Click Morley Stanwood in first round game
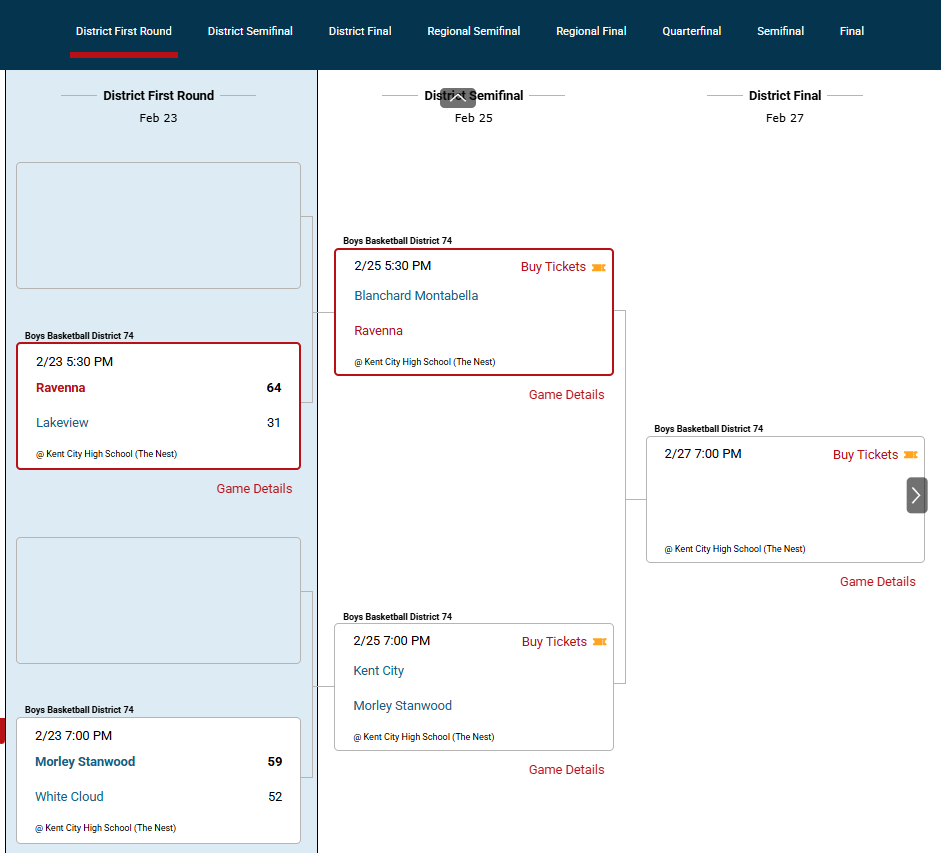This screenshot has height=853, width=941. 85,762
